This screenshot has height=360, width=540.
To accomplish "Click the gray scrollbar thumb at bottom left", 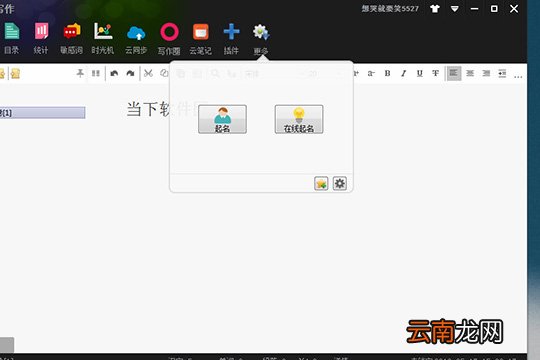I will click(x=7, y=344).
